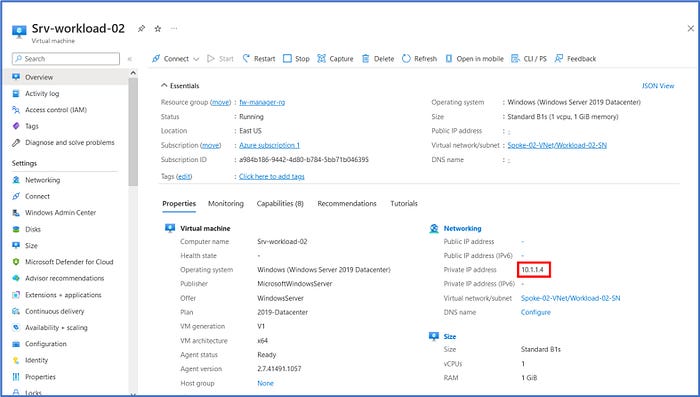Refresh the VM overview
Viewport: 700px width, 397px height.
(419, 59)
